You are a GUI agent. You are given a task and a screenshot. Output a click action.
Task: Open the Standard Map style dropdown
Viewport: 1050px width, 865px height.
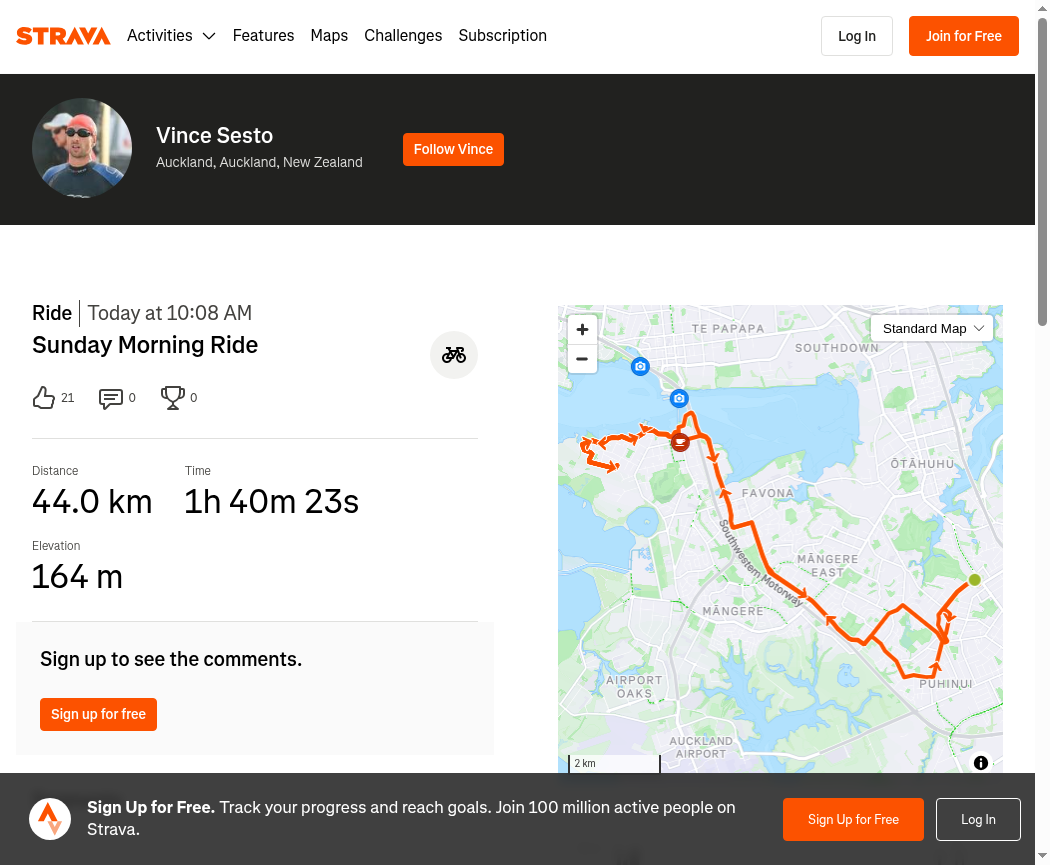(931, 329)
